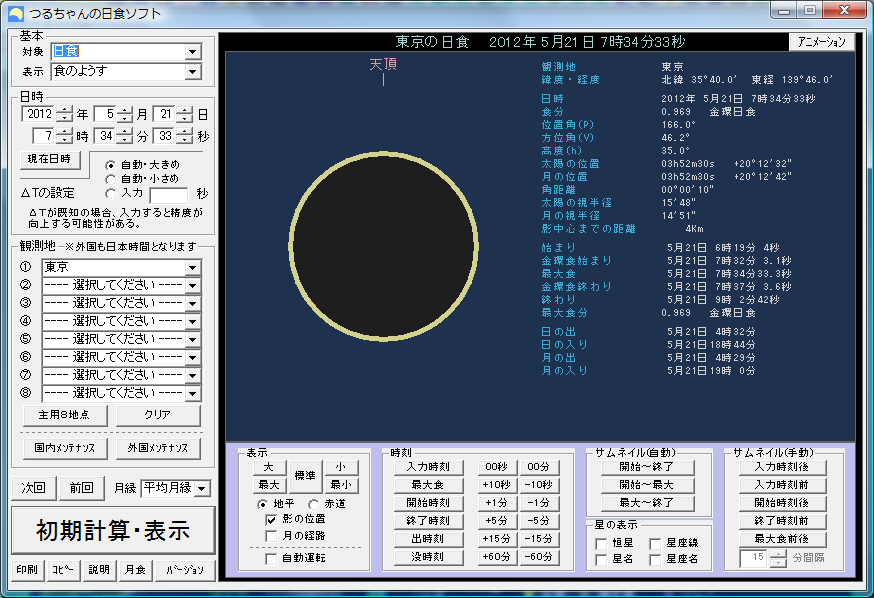This screenshot has height=598, width=874.
Task: Check the 恒星 star display box
Action: (x=601, y=543)
